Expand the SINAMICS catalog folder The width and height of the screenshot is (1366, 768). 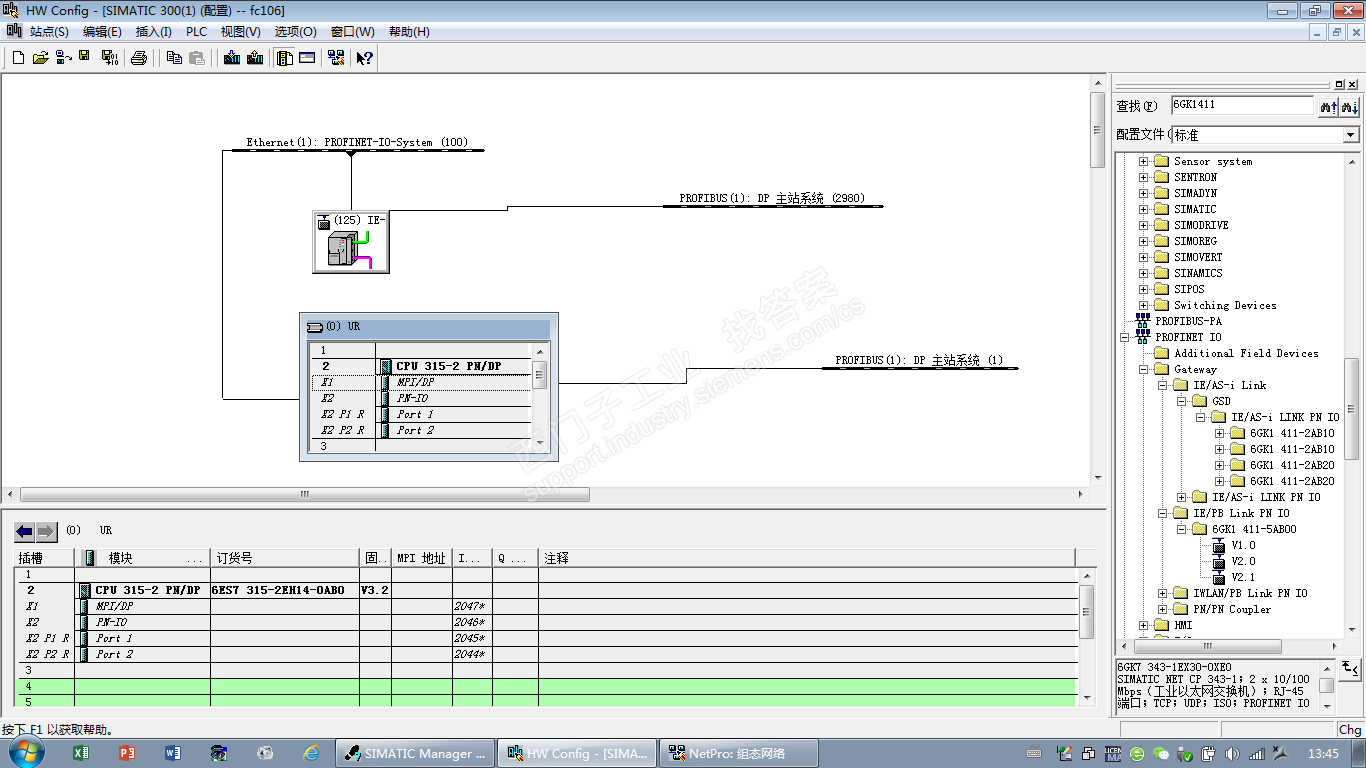point(1143,273)
